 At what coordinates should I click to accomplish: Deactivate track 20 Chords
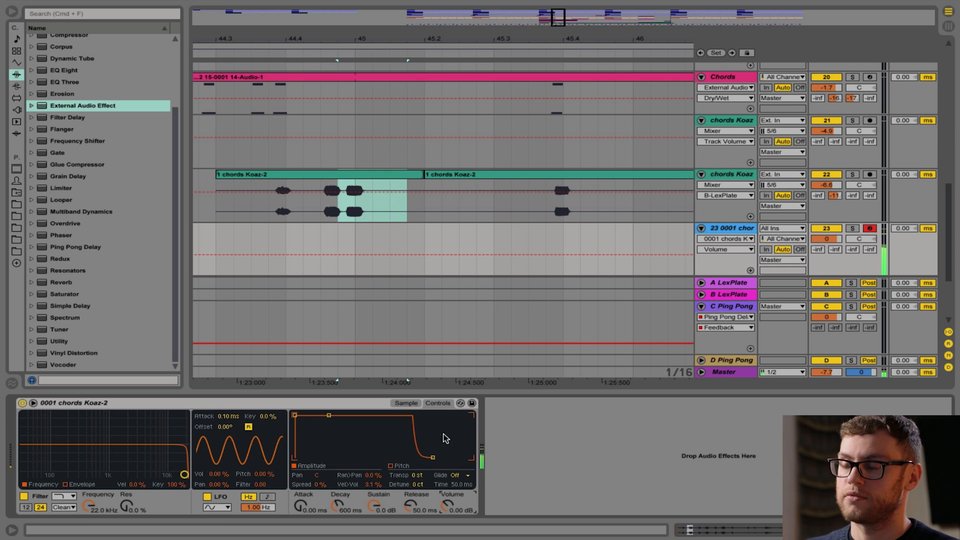pos(826,77)
